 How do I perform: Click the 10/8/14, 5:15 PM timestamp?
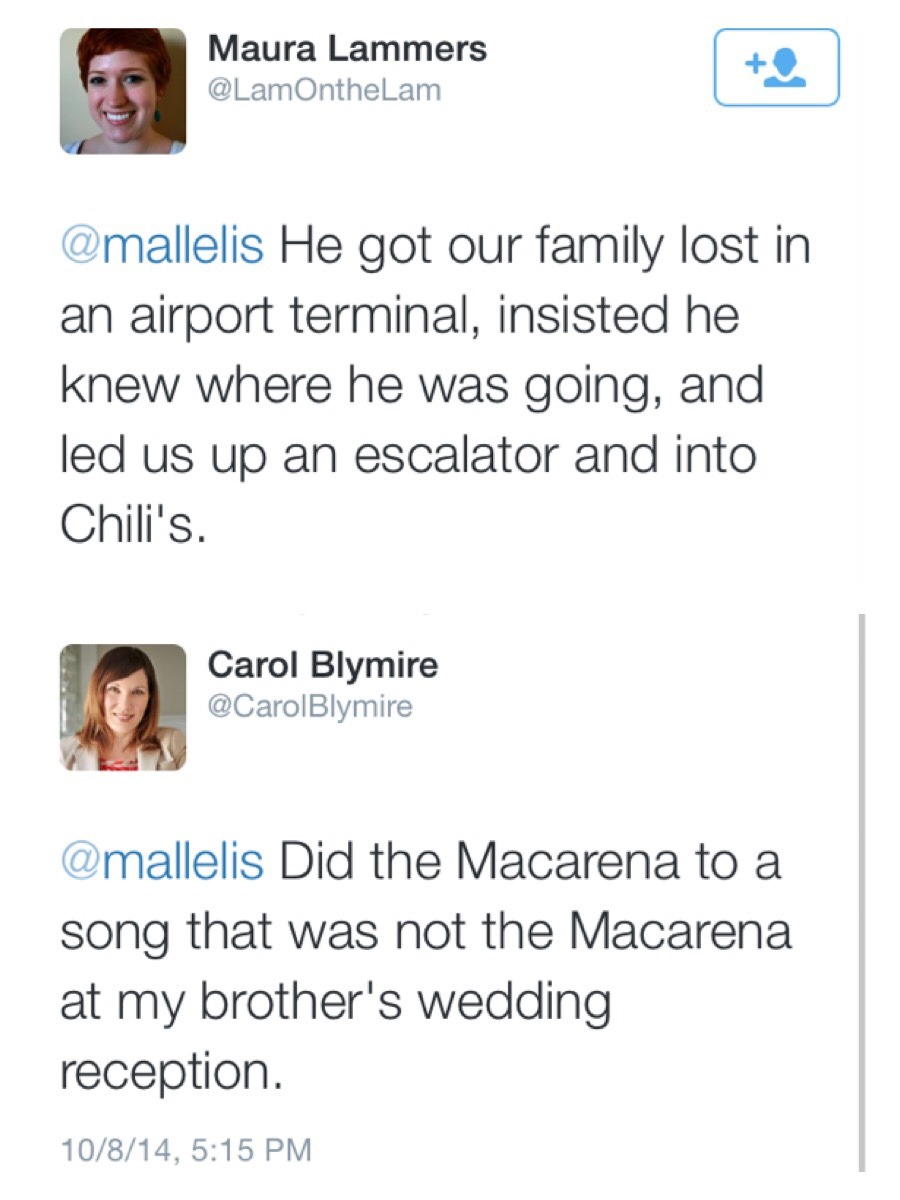click(186, 1149)
